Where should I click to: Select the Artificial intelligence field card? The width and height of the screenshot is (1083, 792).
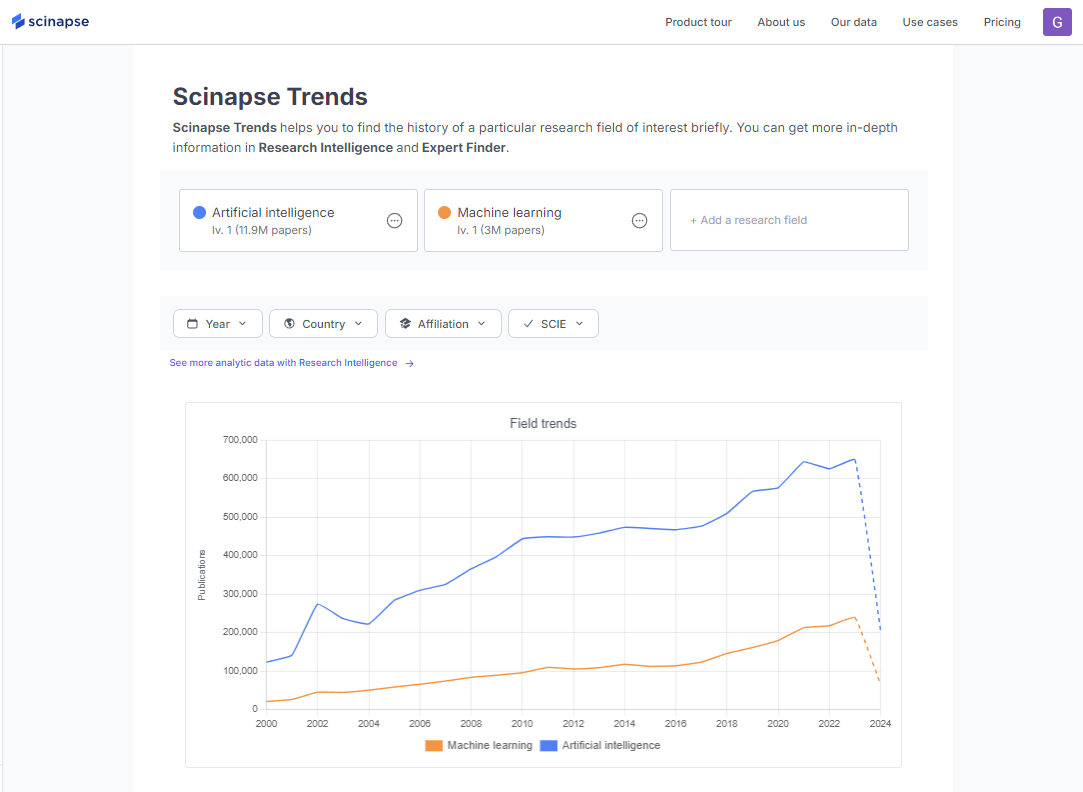coord(298,220)
